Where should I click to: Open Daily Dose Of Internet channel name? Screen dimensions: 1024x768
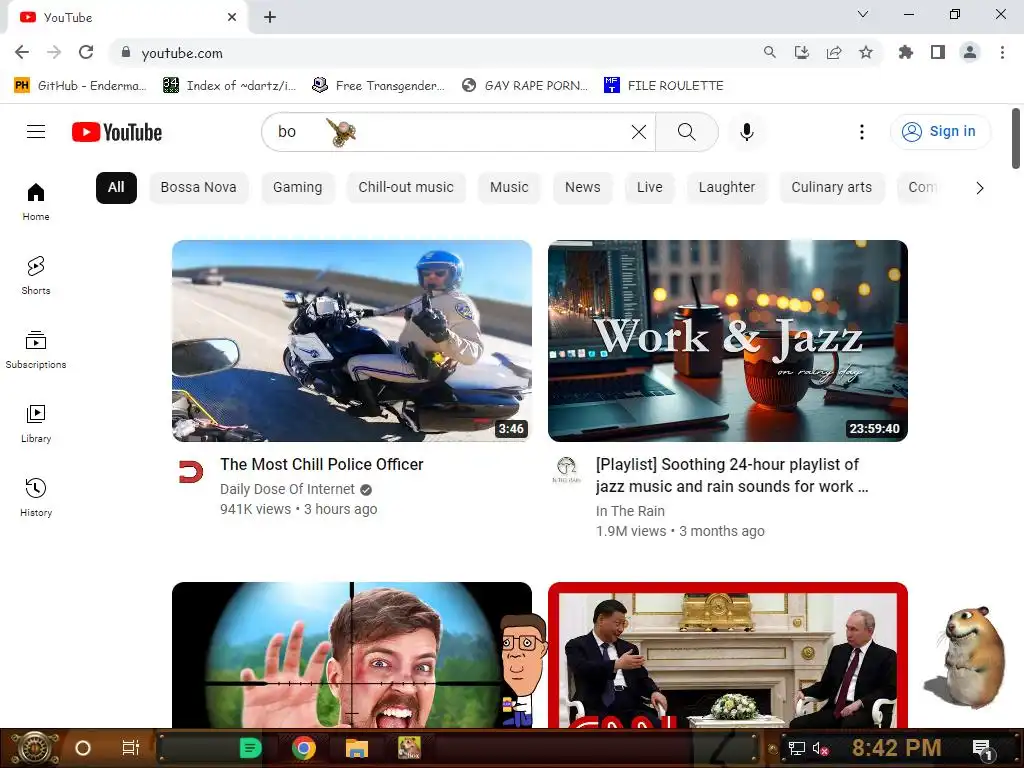pos(287,489)
